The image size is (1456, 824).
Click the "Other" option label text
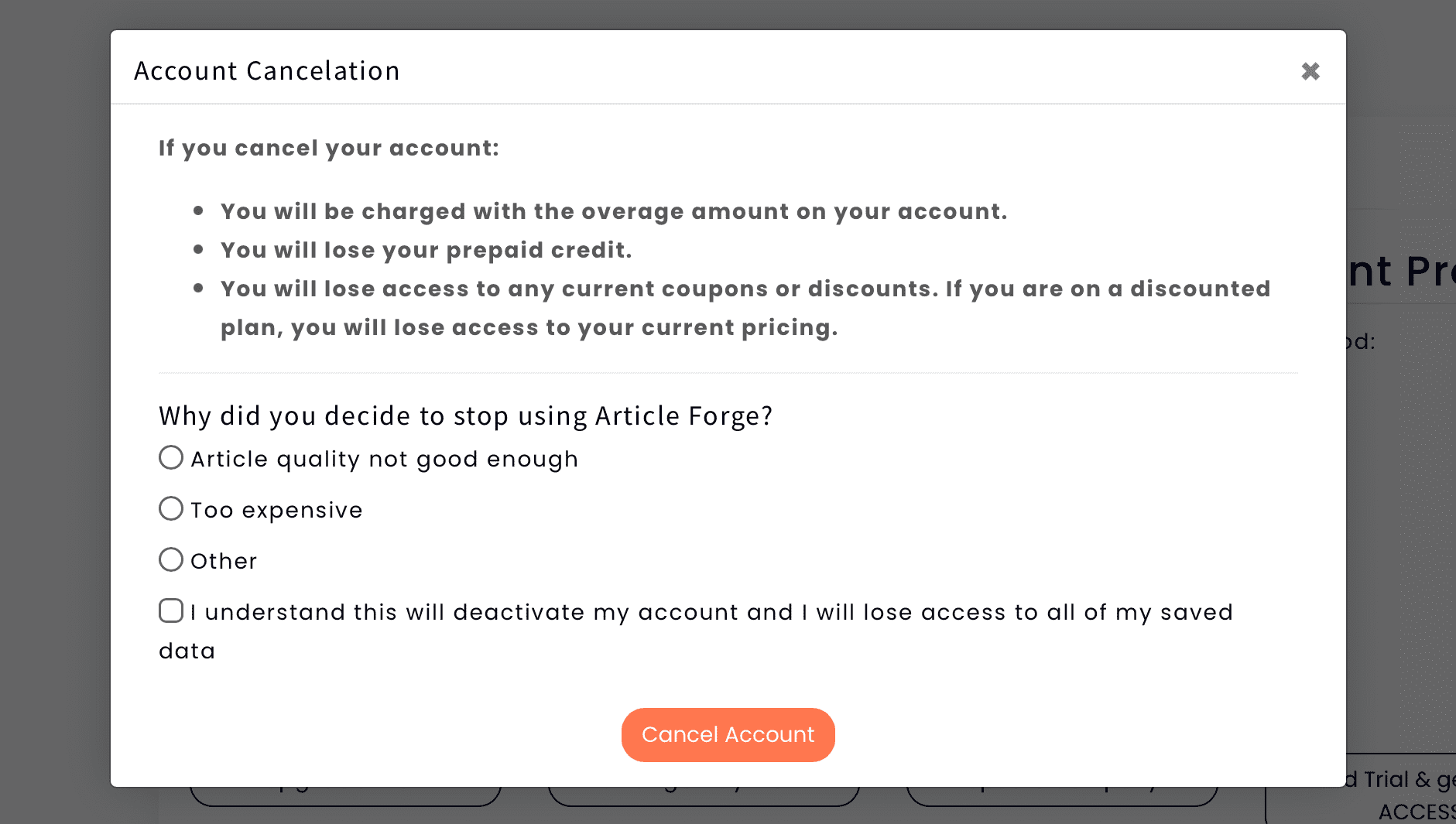point(224,562)
